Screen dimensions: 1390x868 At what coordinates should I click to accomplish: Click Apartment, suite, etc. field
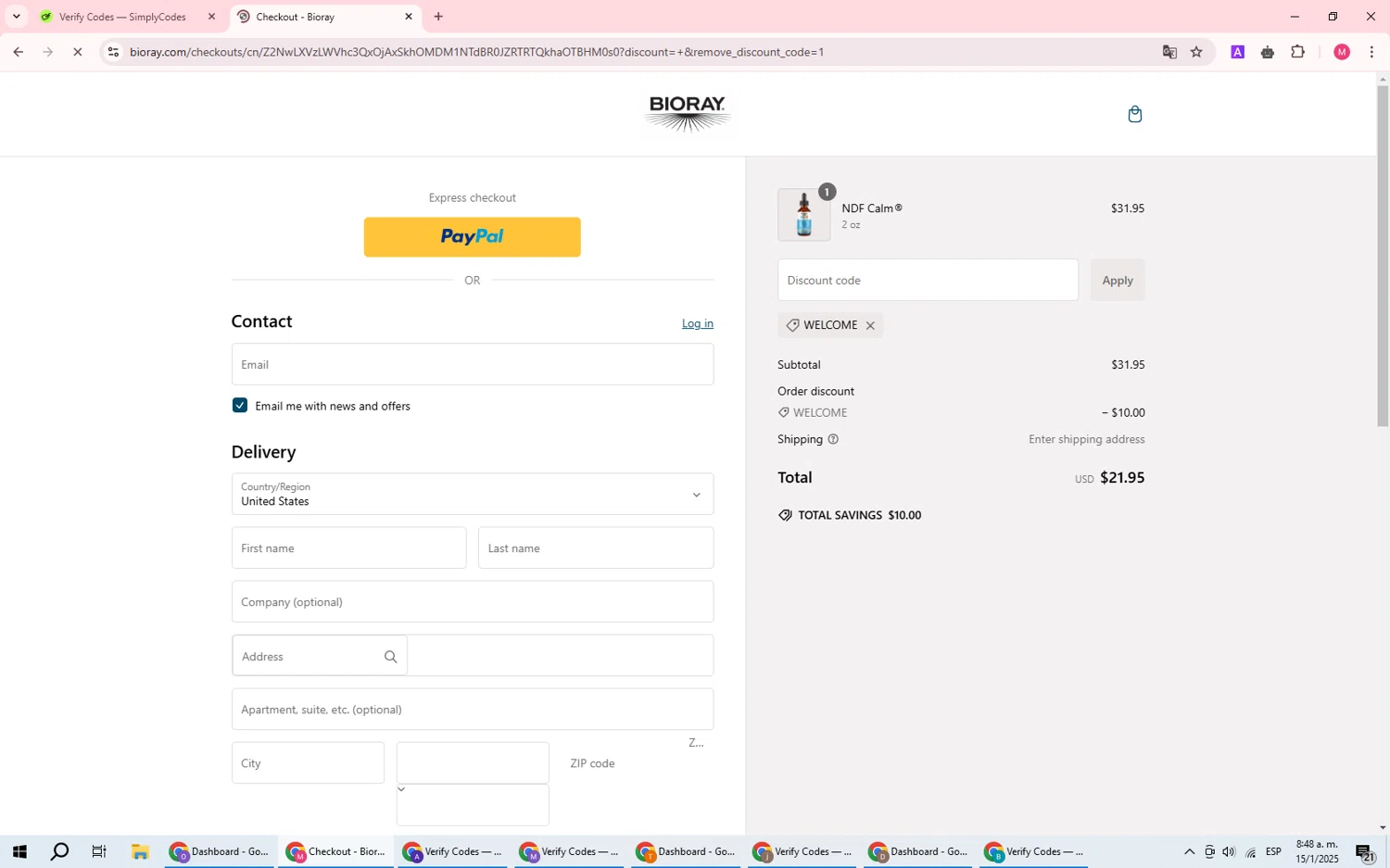click(x=473, y=710)
